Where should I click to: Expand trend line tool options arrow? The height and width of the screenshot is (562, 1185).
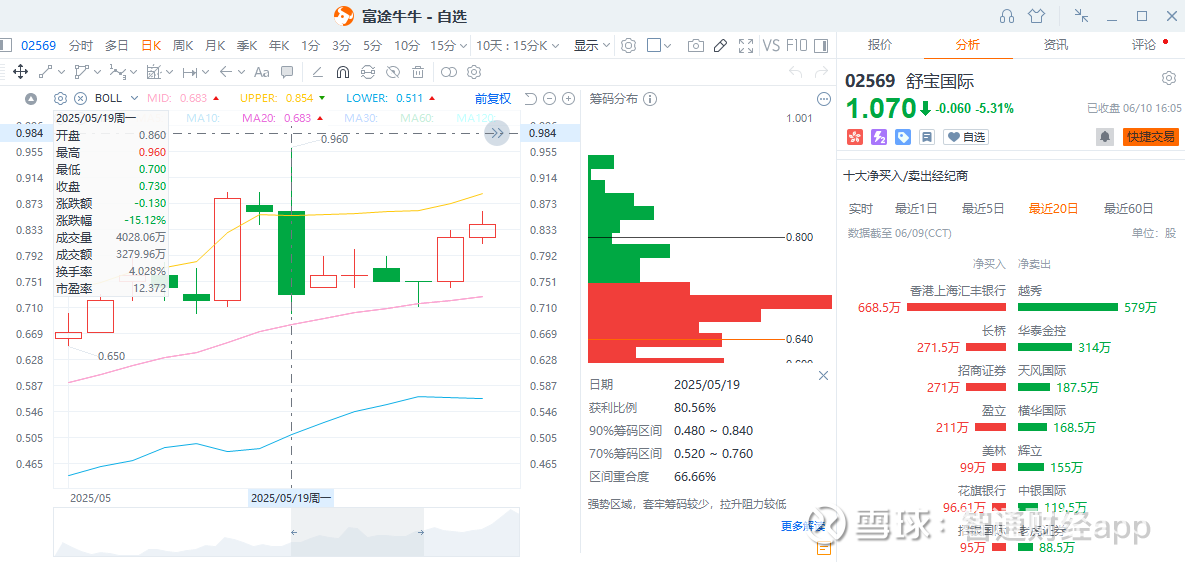click(61, 73)
